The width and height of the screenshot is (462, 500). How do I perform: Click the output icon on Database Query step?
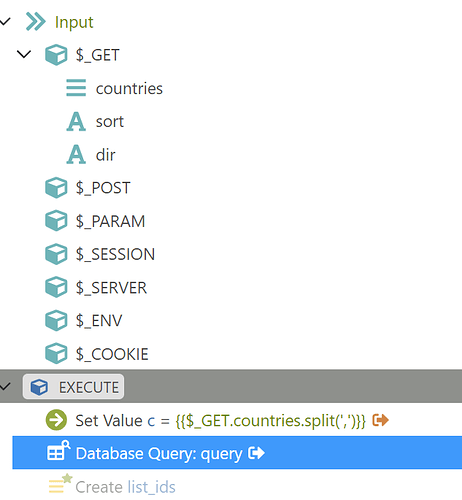pyautogui.click(x=256, y=453)
